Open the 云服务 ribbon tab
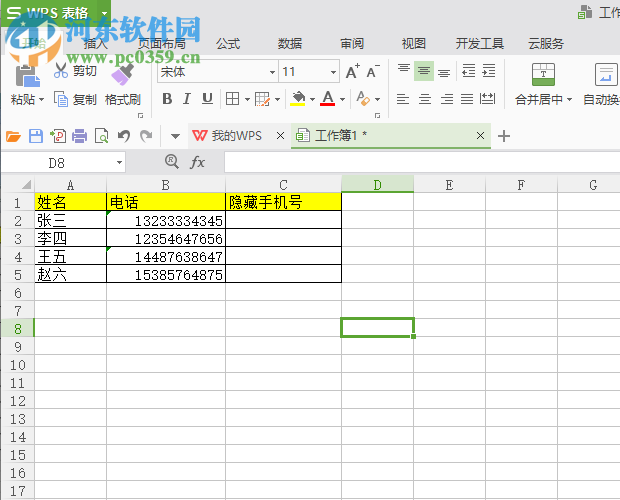The height and width of the screenshot is (500, 620). click(546, 43)
